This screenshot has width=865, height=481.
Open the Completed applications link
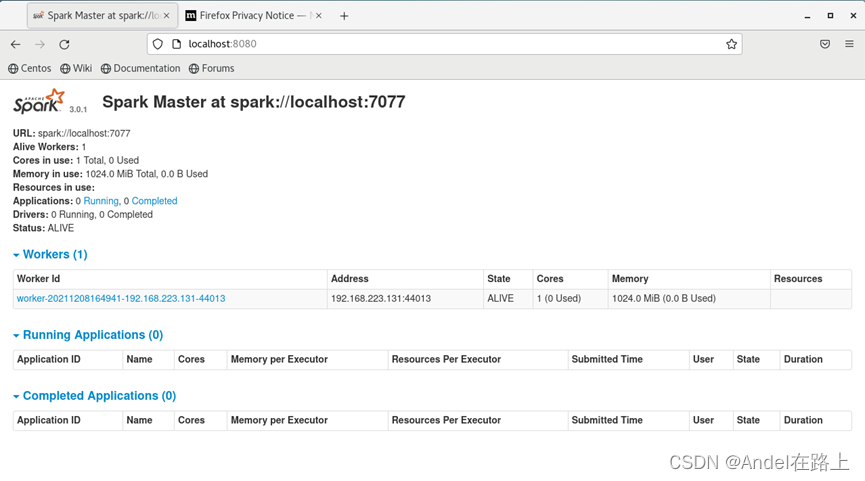click(154, 201)
